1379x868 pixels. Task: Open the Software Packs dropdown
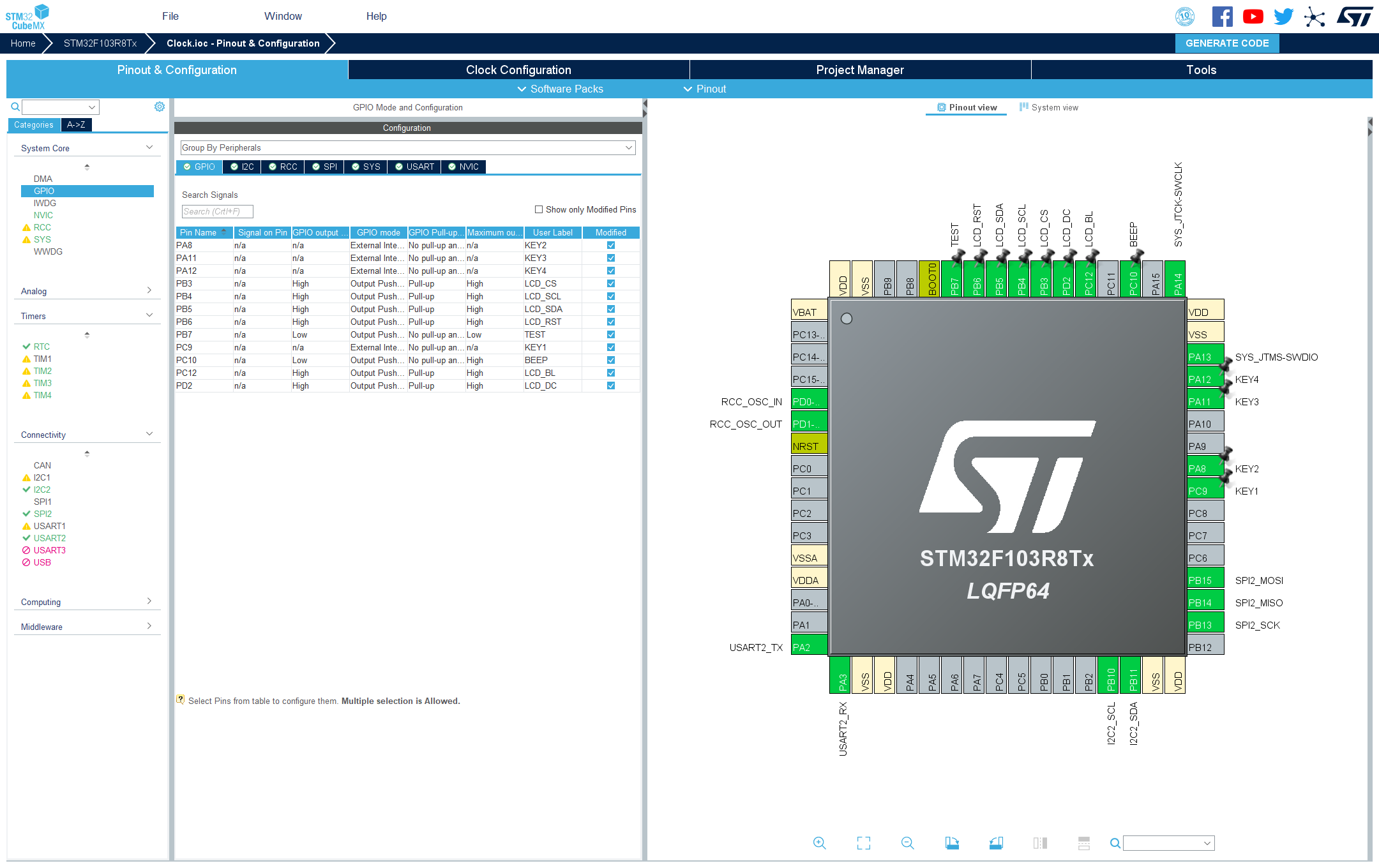pyautogui.click(x=560, y=89)
